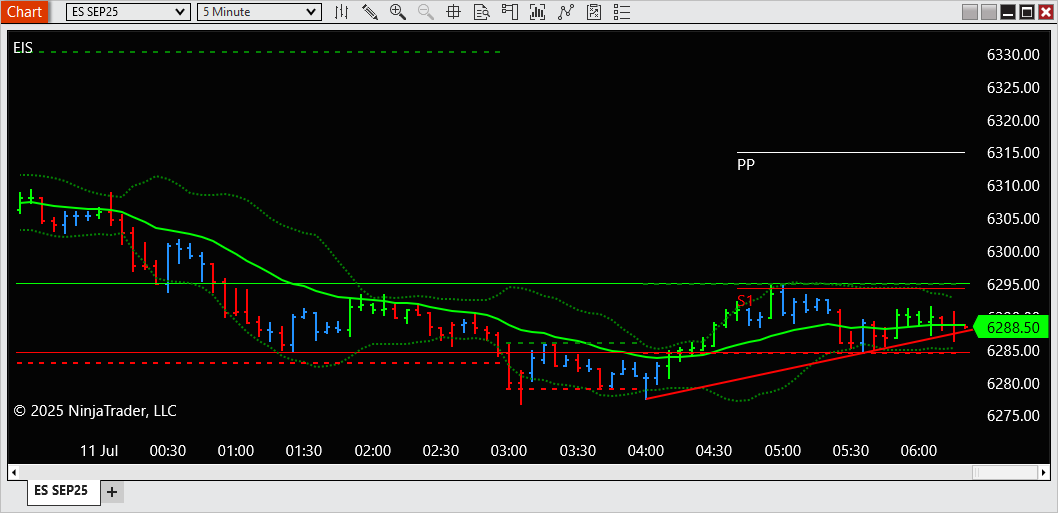Screen dimensions: 1058x513
Task: Select the ES SEP25 bottom tab
Action: (61, 491)
